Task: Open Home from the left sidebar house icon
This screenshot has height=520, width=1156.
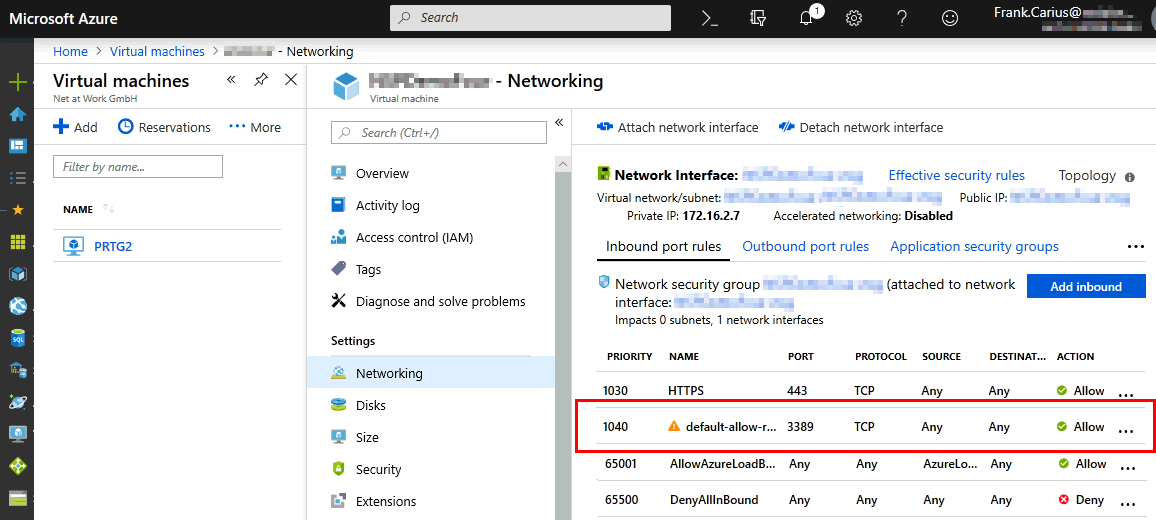Action: tap(17, 114)
